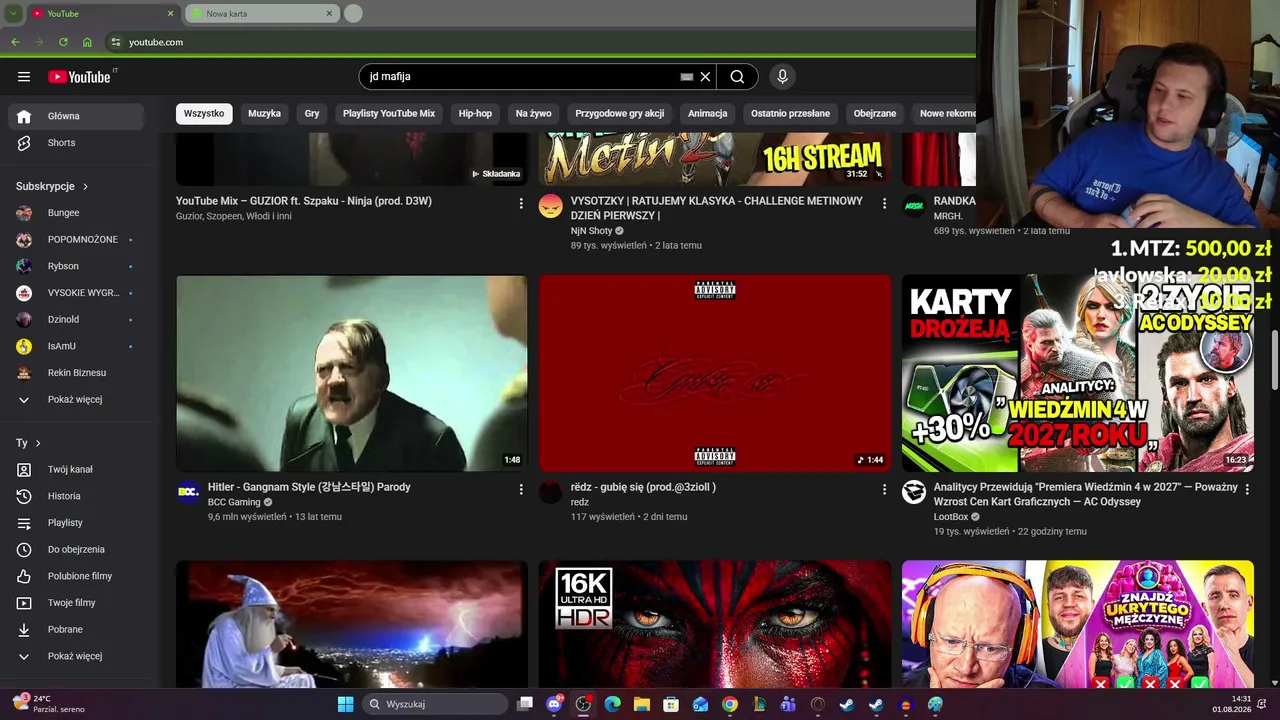Open more options for Analitycy Przewidują video
This screenshot has width=1280, height=720.
[1247, 489]
